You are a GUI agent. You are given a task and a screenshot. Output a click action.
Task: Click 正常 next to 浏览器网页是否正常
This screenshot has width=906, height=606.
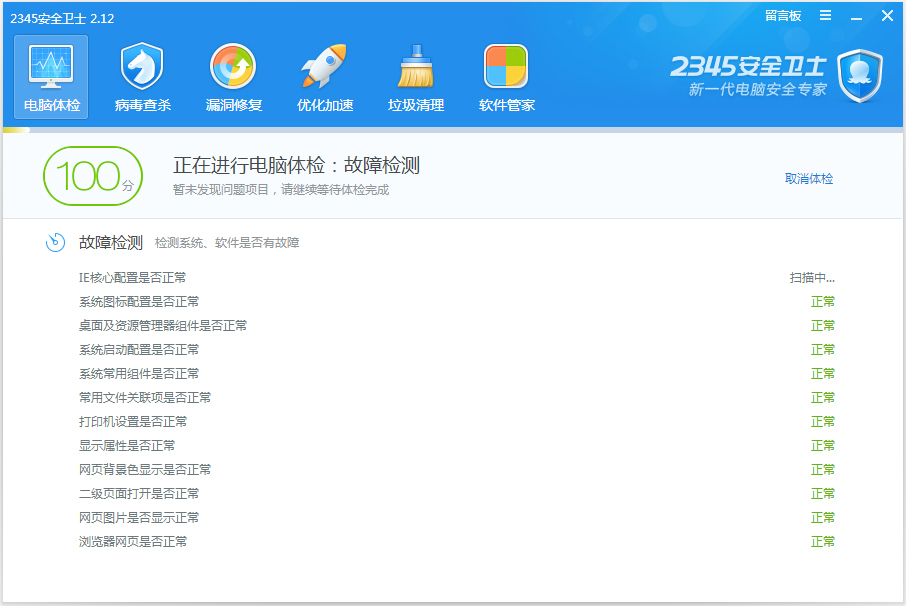[x=822, y=541]
